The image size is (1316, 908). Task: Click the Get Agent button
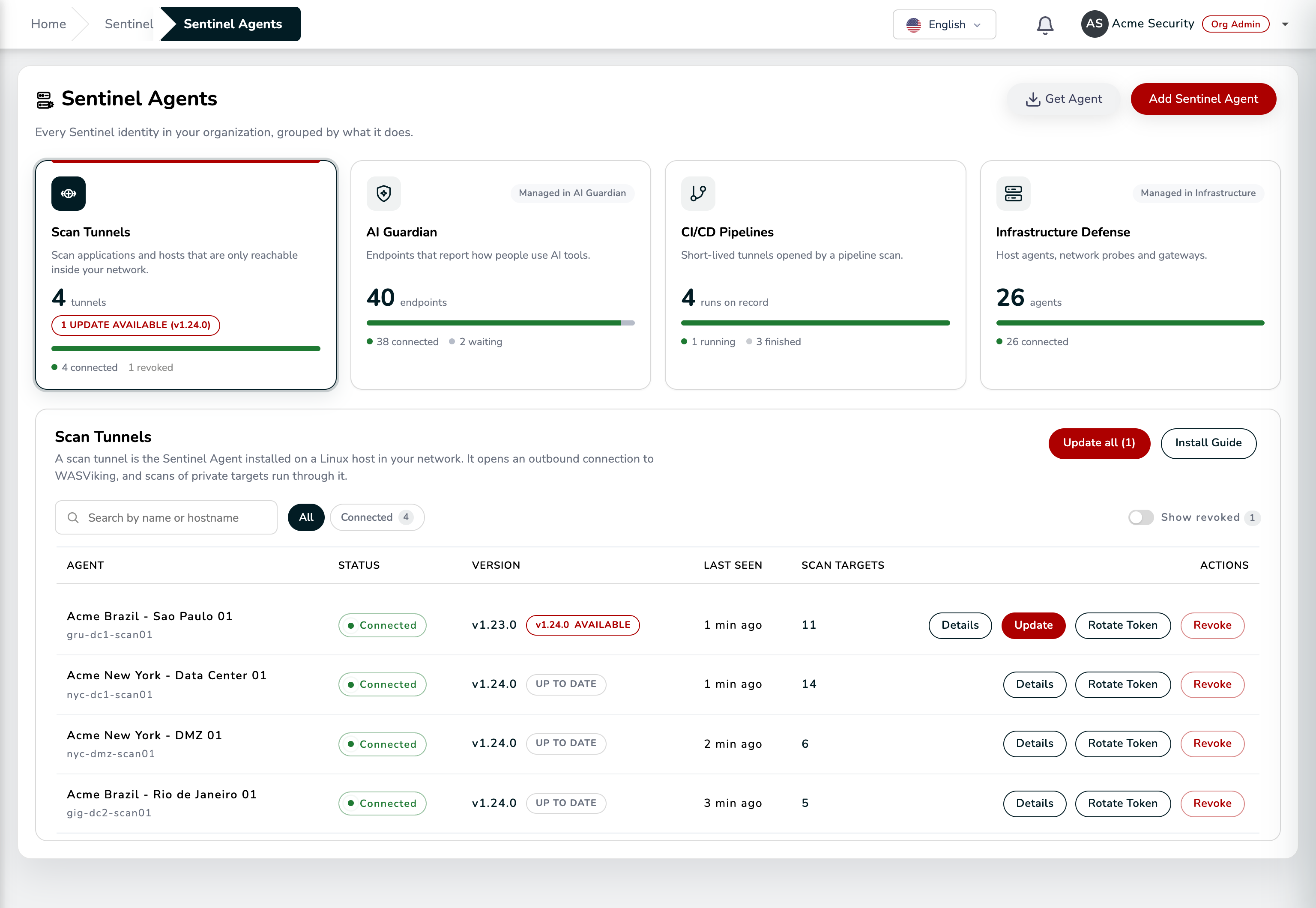[x=1063, y=99]
